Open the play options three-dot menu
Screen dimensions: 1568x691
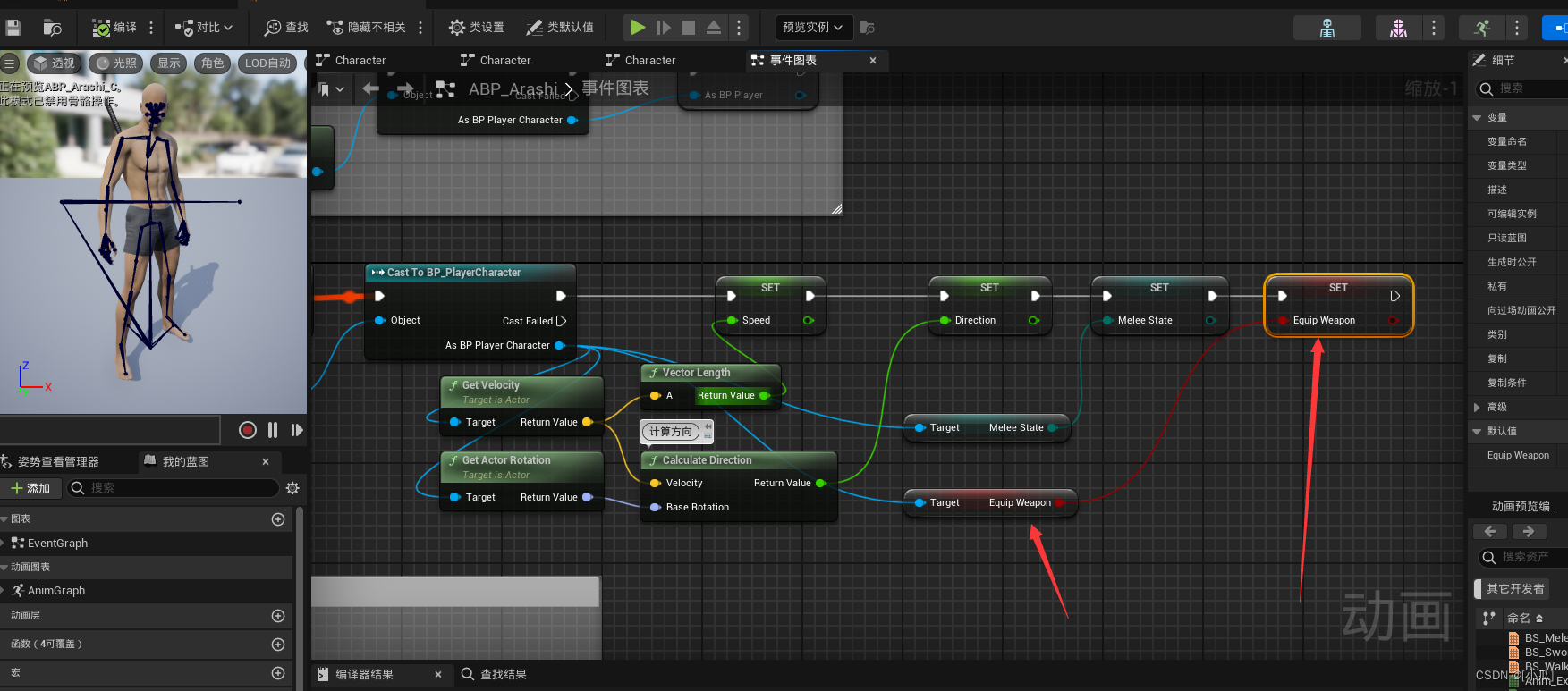click(739, 28)
